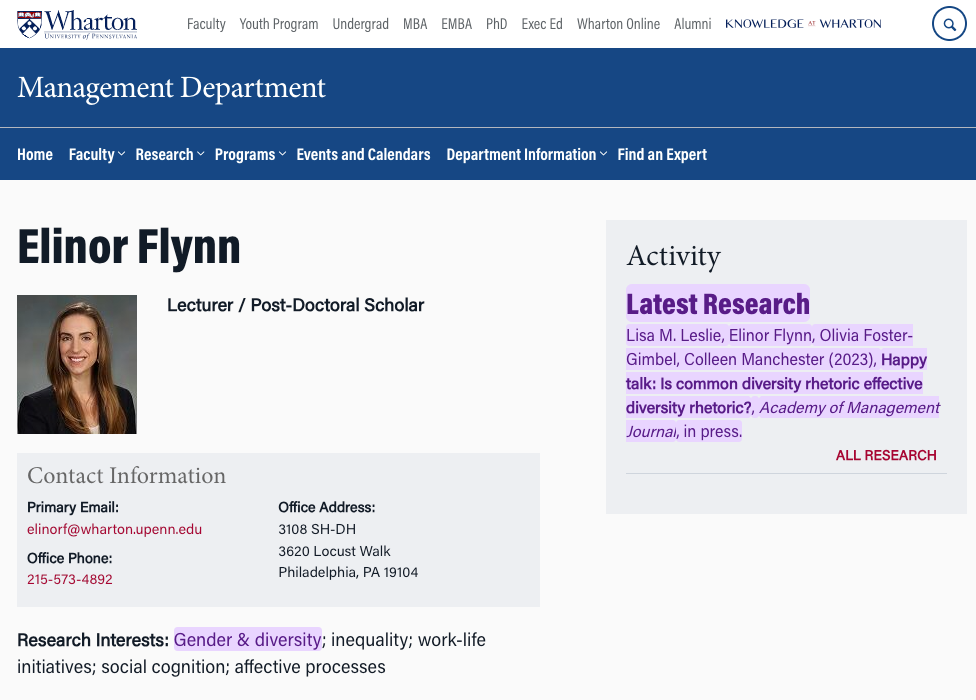Click the Wharton logo
976x700 pixels.
[x=77, y=24]
